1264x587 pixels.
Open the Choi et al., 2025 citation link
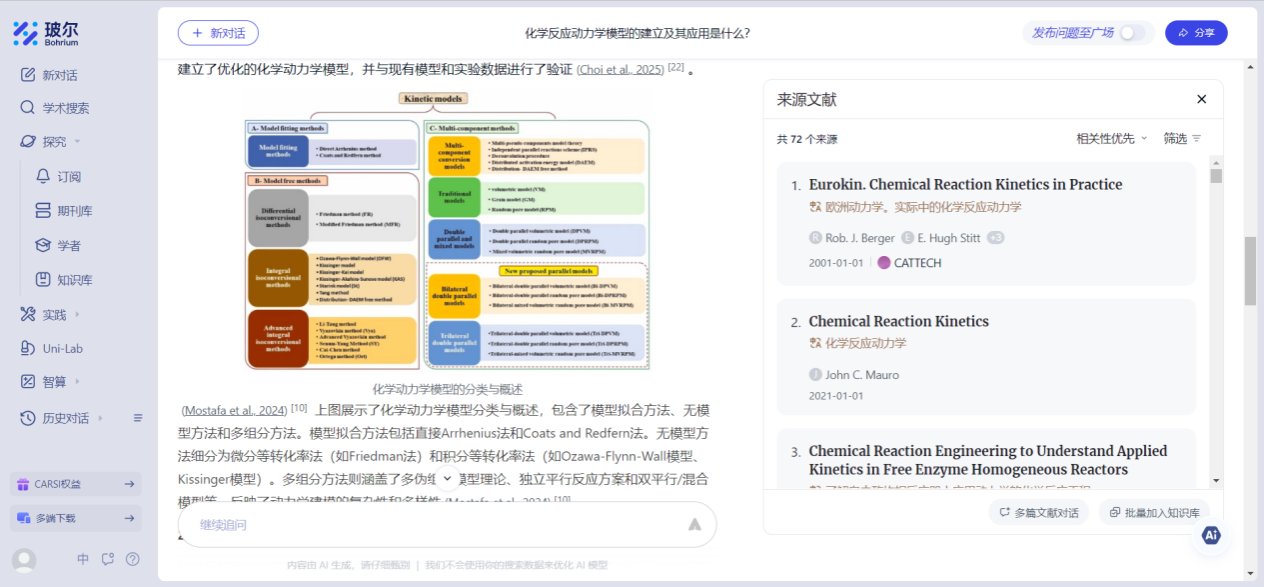click(620, 70)
